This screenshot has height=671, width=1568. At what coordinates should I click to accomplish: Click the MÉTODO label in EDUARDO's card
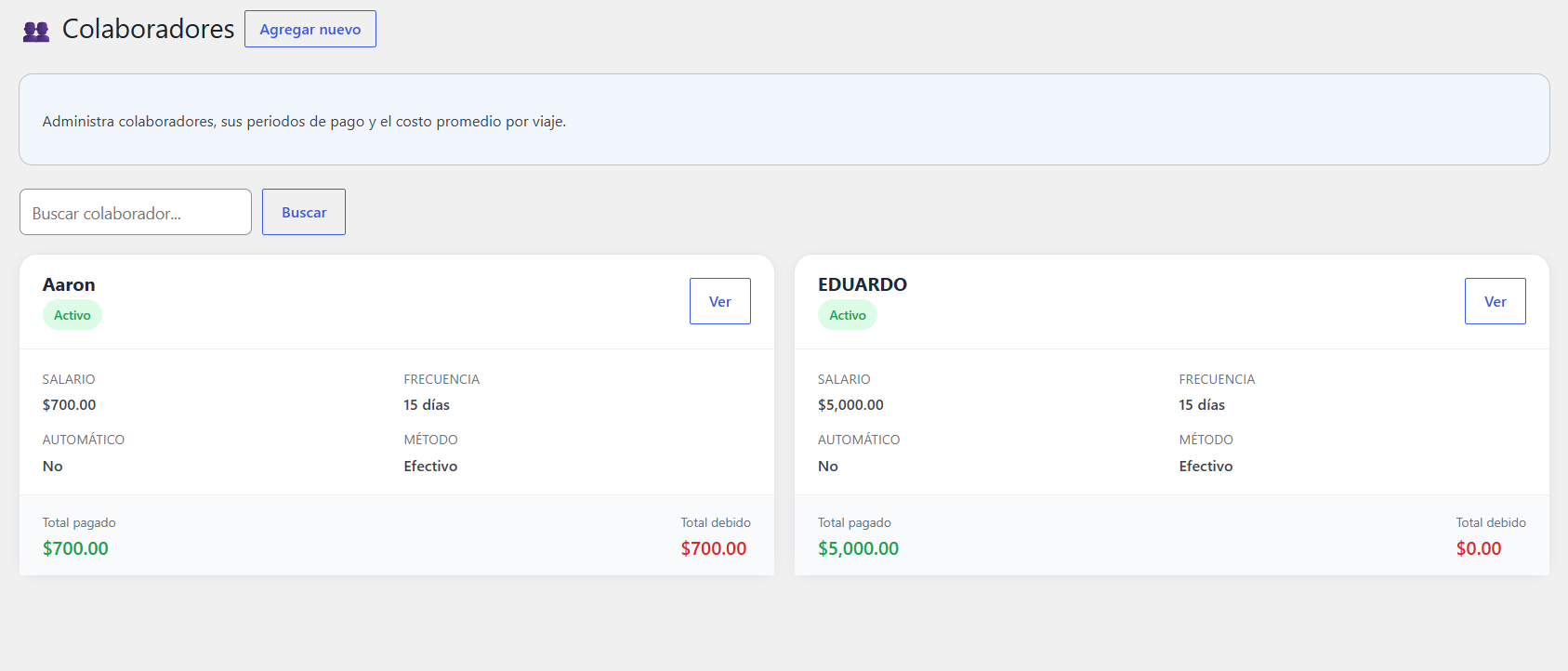click(1206, 439)
